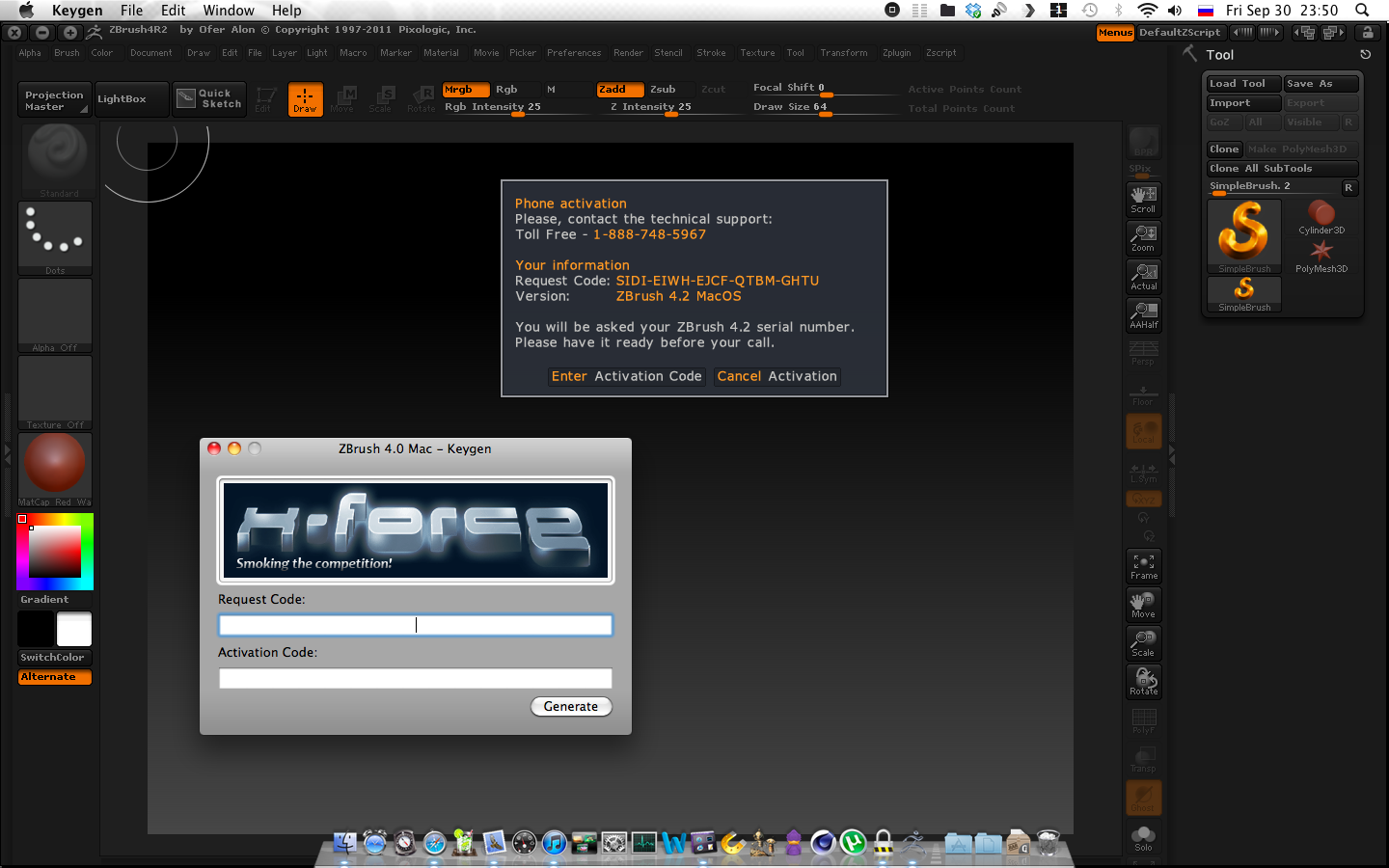
Task: Click the Load Tool button
Action: click(1242, 84)
